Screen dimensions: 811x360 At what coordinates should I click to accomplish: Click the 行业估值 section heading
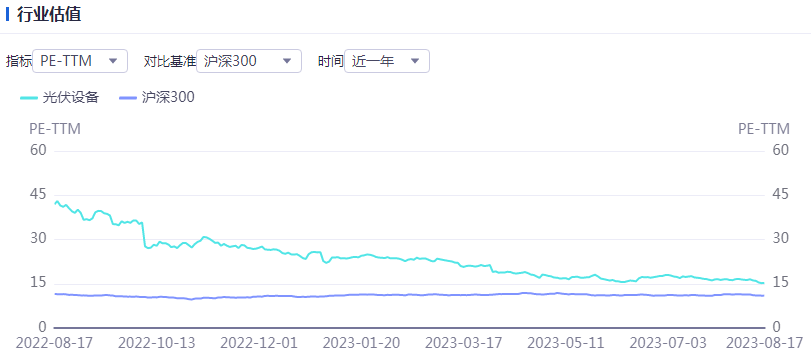click(49, 14)
